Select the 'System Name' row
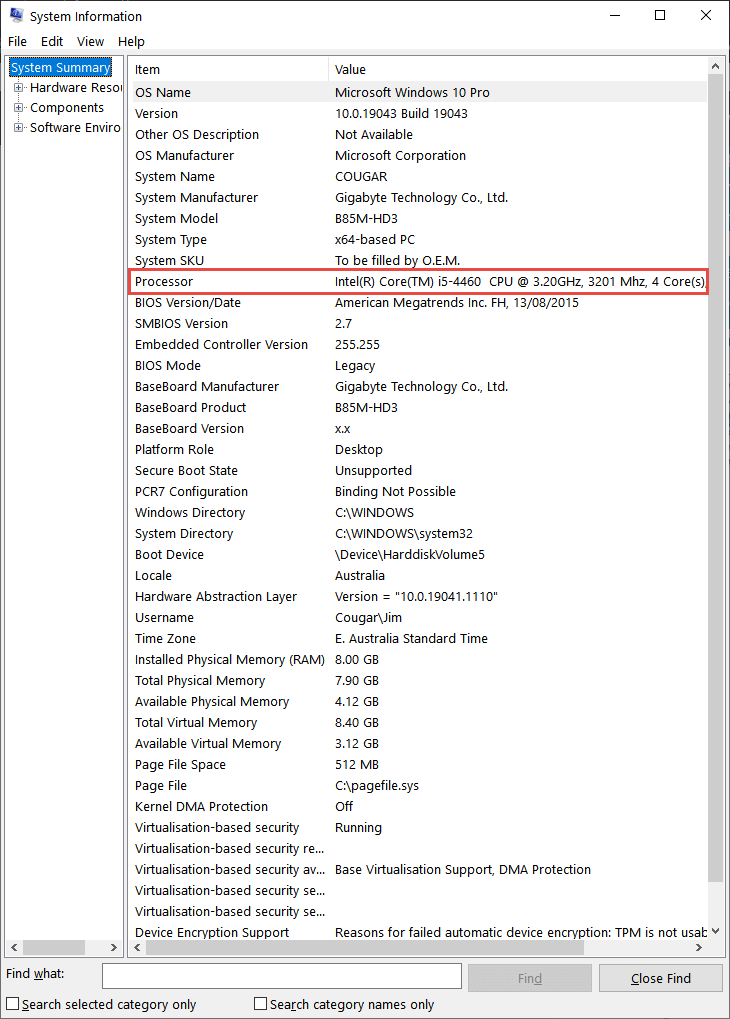730x1019 pixels. pos(417,177)
